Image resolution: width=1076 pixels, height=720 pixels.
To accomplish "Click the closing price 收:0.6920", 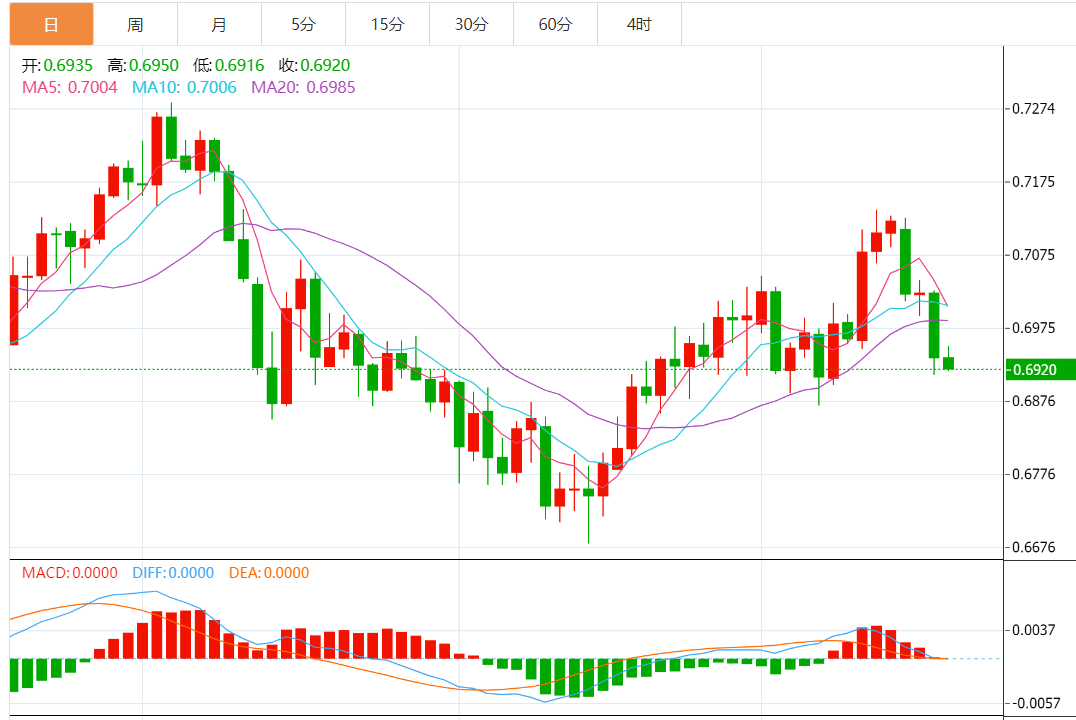I will pyautogui.click(x=314, y=65).
